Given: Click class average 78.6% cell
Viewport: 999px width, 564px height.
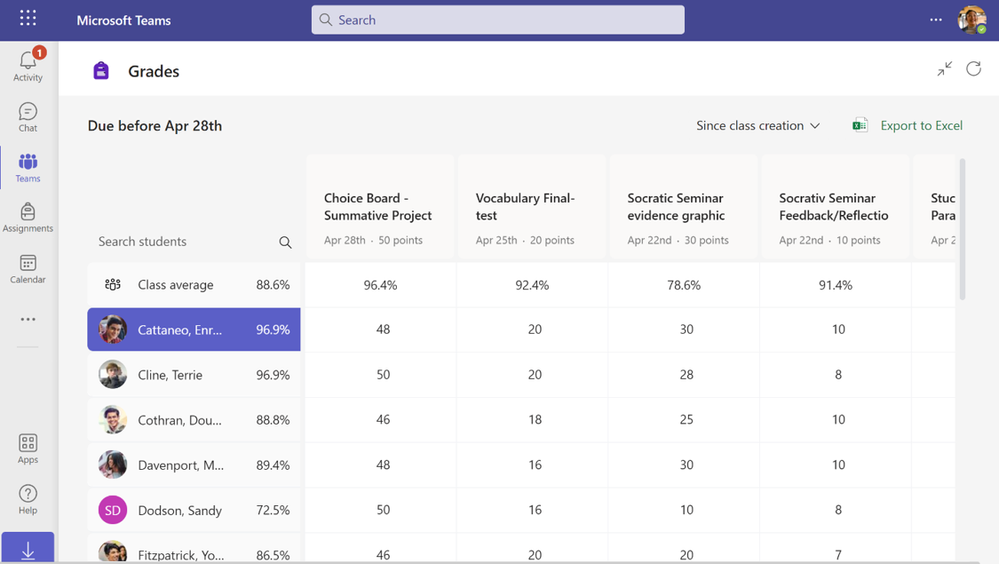Looking at the screenshot, I should 684,285.
